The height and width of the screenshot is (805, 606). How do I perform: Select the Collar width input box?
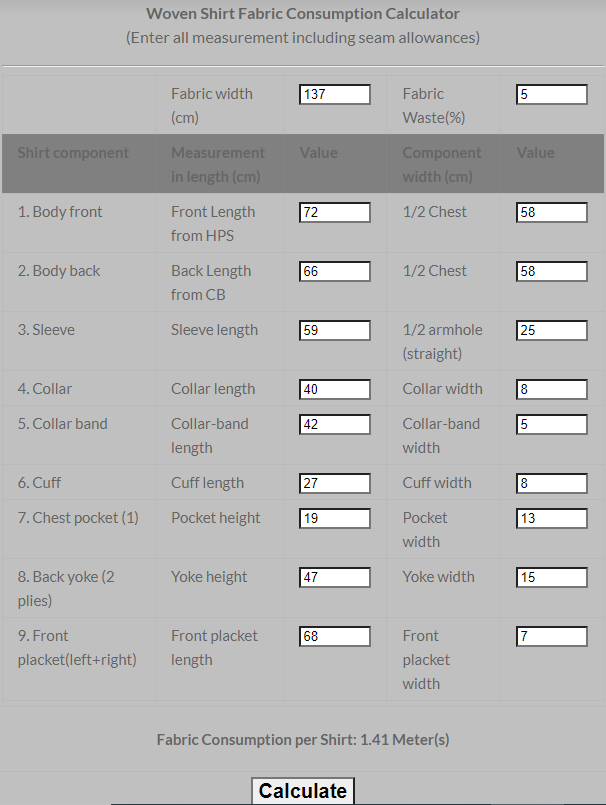552,390
